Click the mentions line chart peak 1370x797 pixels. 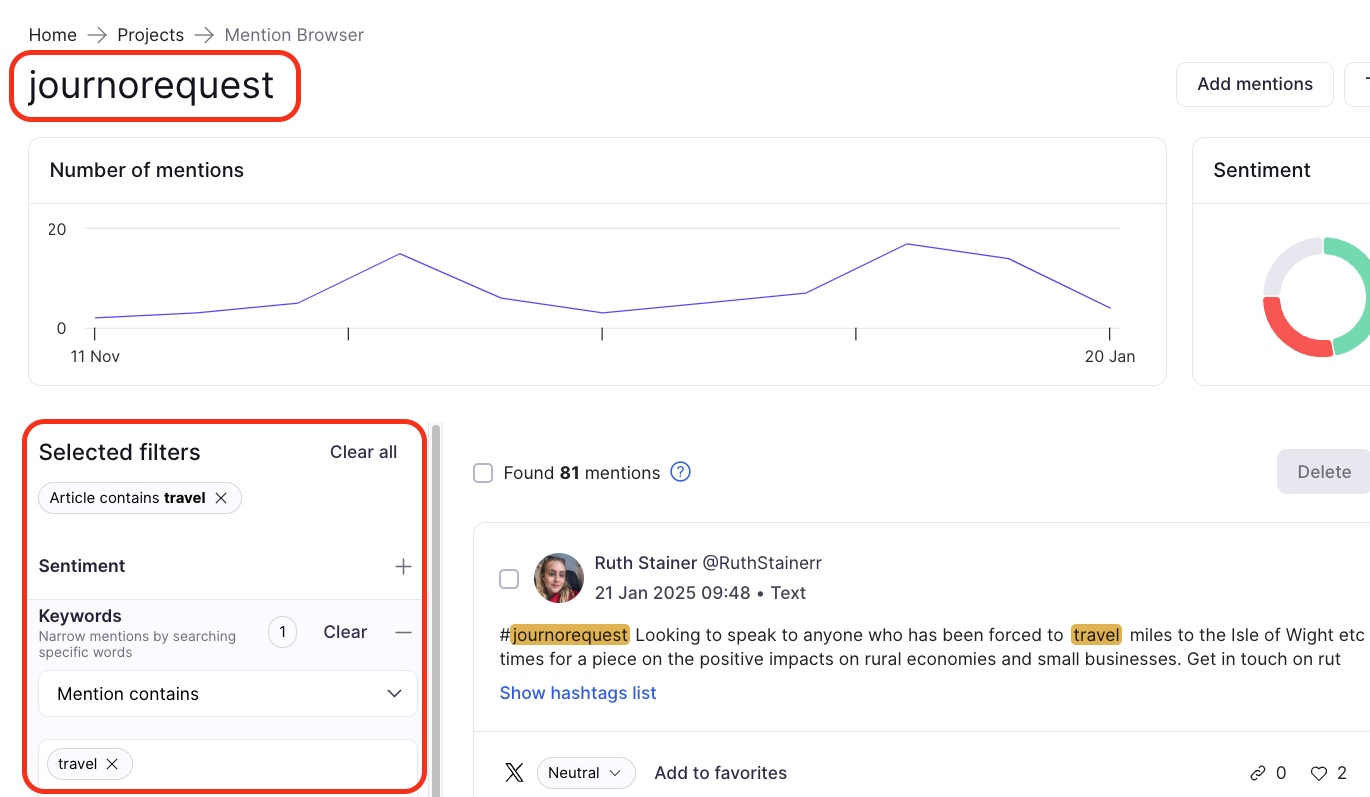click(907, 244)
